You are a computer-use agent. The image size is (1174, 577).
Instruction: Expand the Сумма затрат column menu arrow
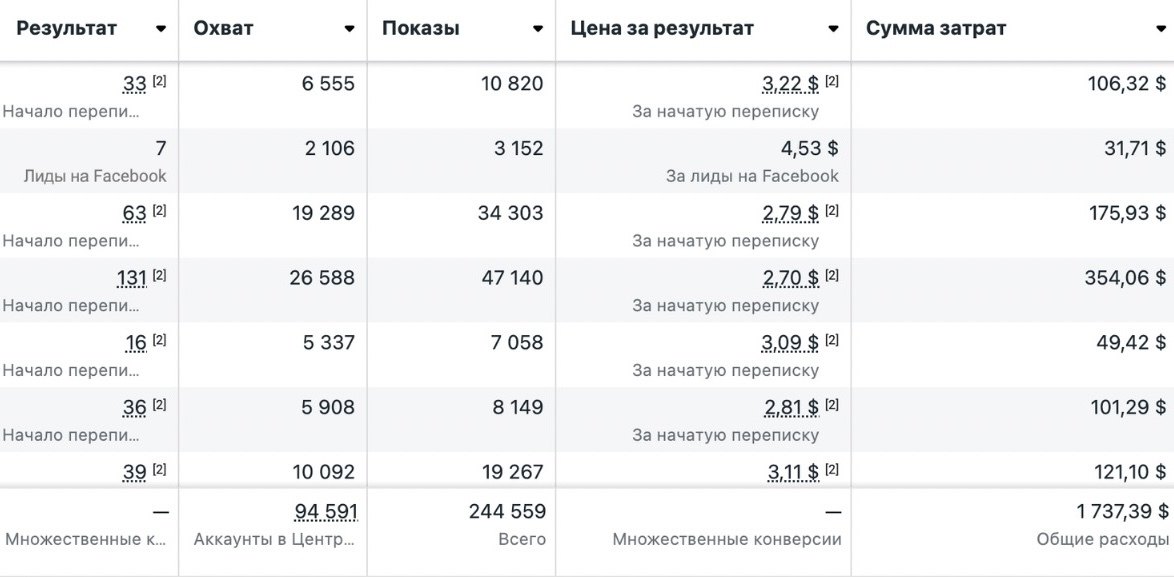pyautogui.click(x=1160, y=29)
